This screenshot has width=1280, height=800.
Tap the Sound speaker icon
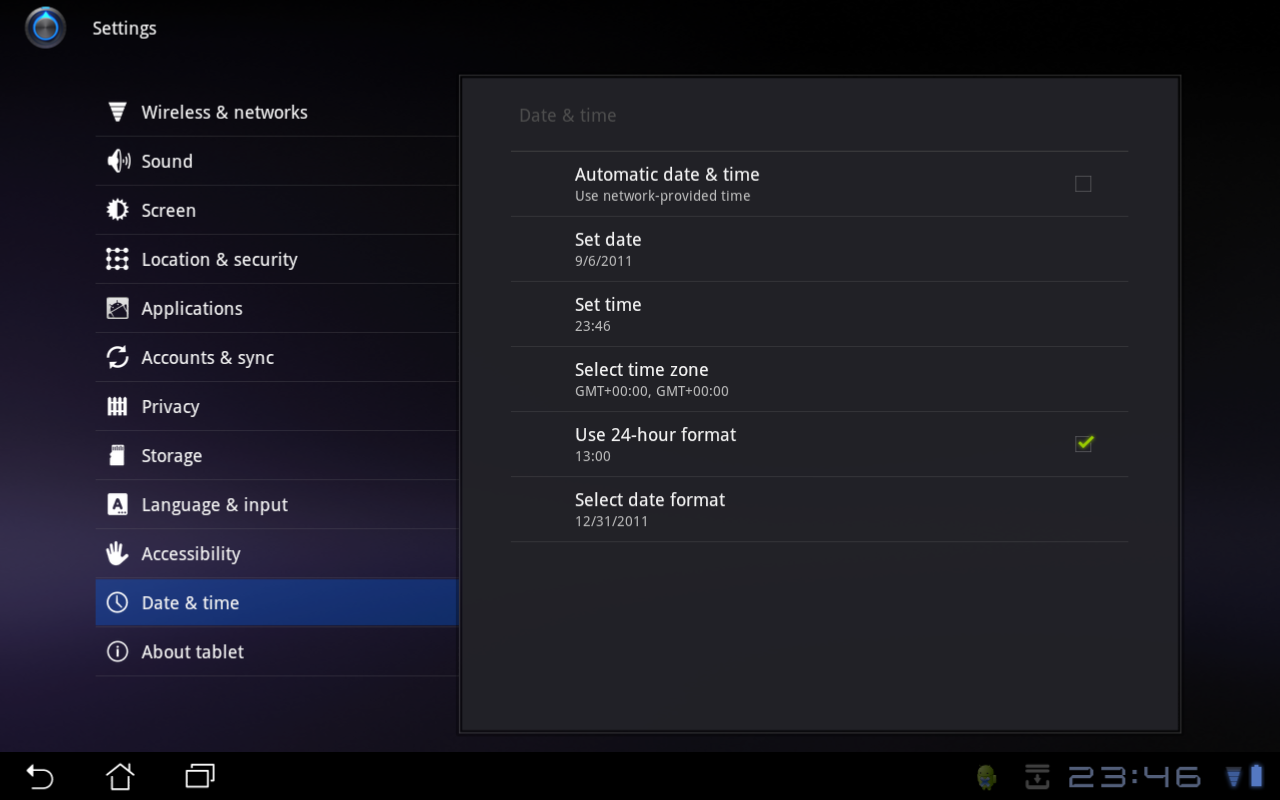118,161
